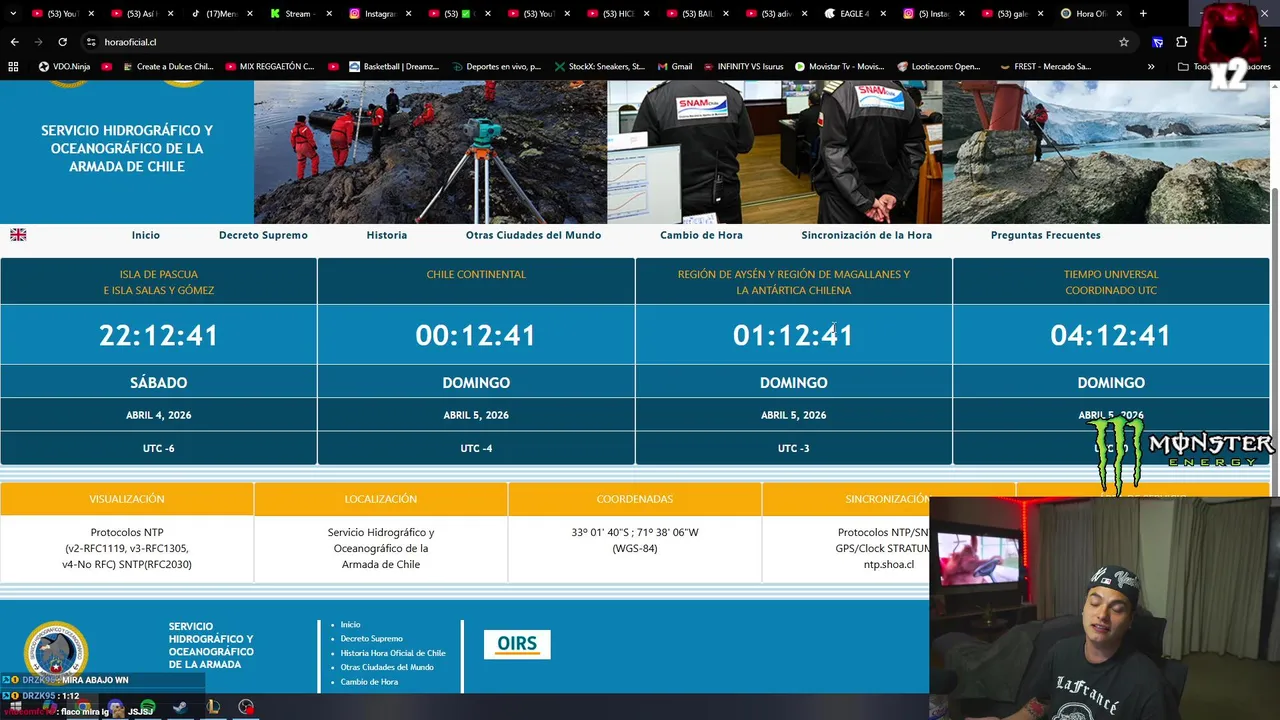Open the Deportes en vivo bookmark
This screenshot has width=1280, height=720.
pyautogui.click(x=496, y=66)
